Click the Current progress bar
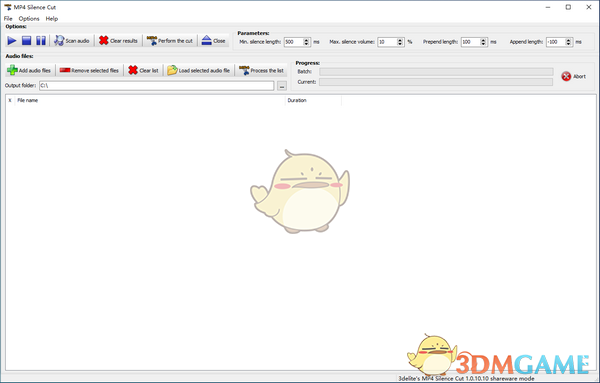 [x=436, y=82]
